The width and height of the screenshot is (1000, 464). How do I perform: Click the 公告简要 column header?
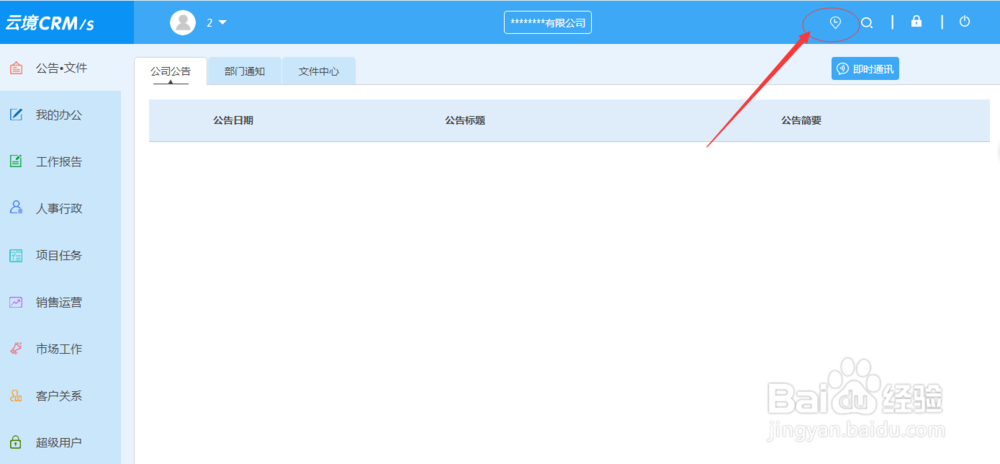click(x=801, y=120)
